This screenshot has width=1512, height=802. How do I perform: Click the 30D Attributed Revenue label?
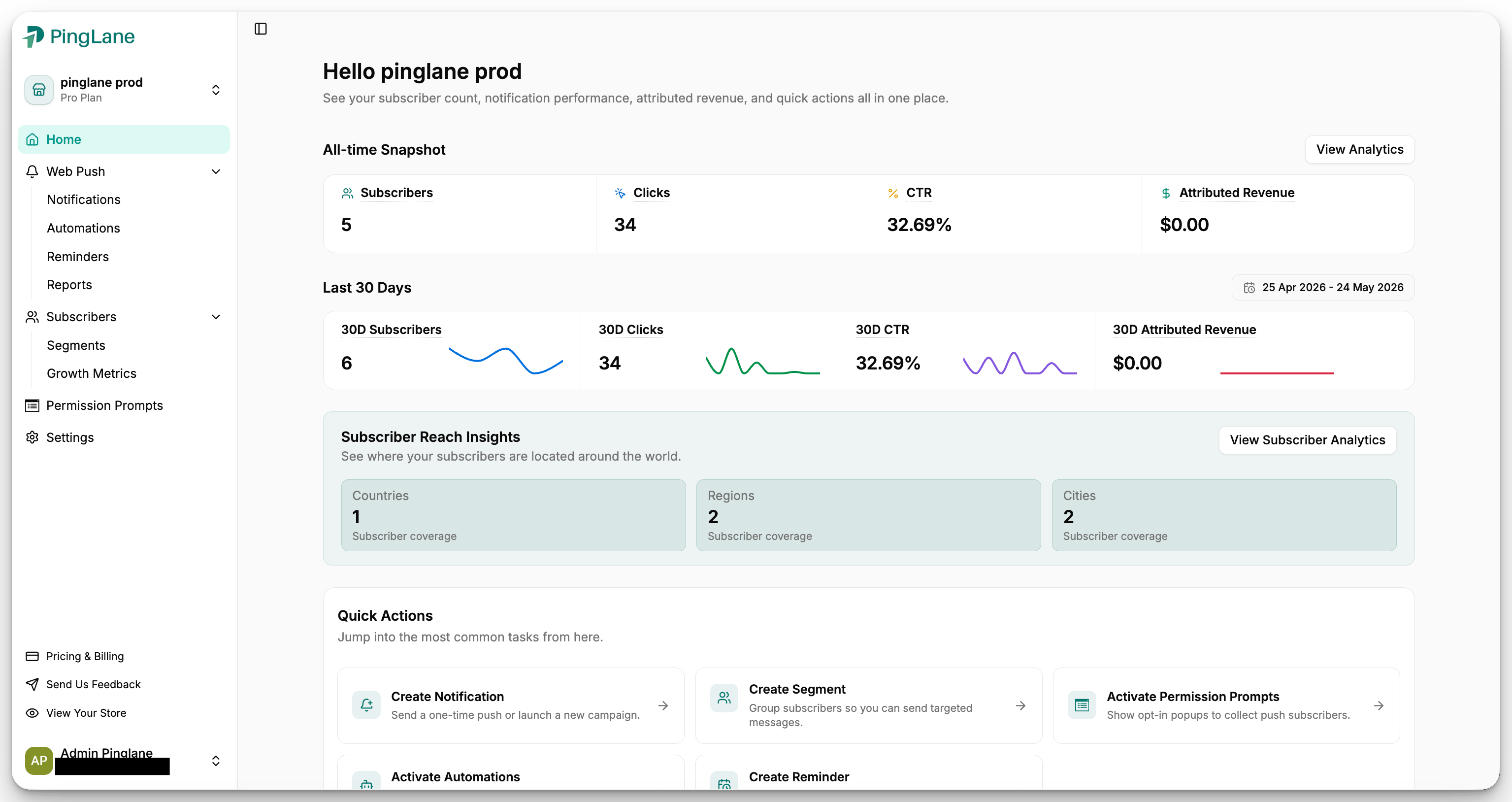pos(1184,330)
